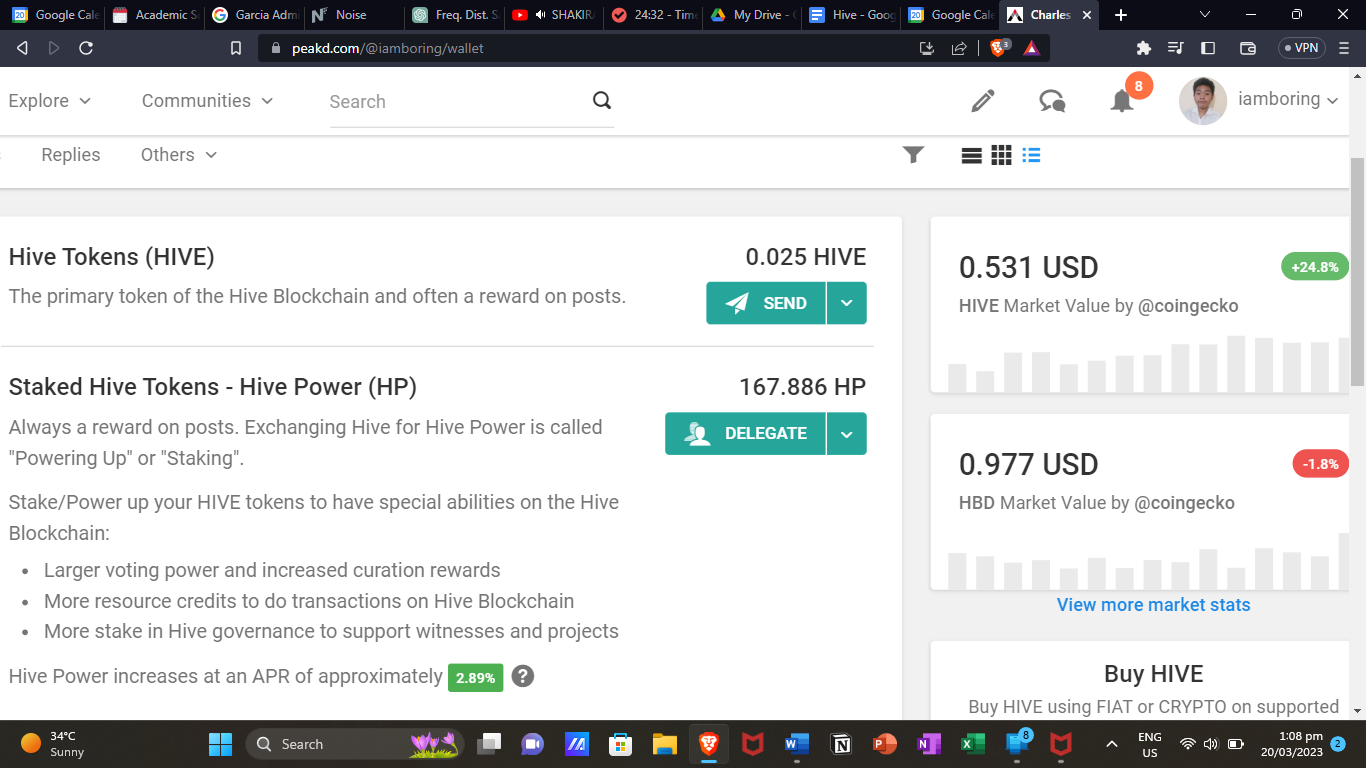Viewport: 1366px width, 768px height.
Task: Click the Brave Rewards triangle icon
Action: 1031,48
